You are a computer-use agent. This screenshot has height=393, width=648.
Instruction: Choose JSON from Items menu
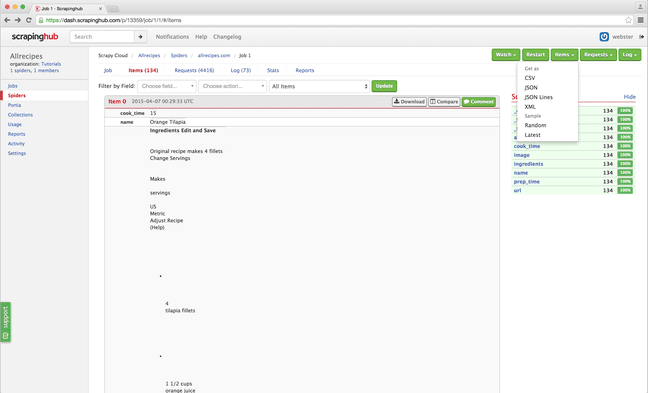coord(531,88)
